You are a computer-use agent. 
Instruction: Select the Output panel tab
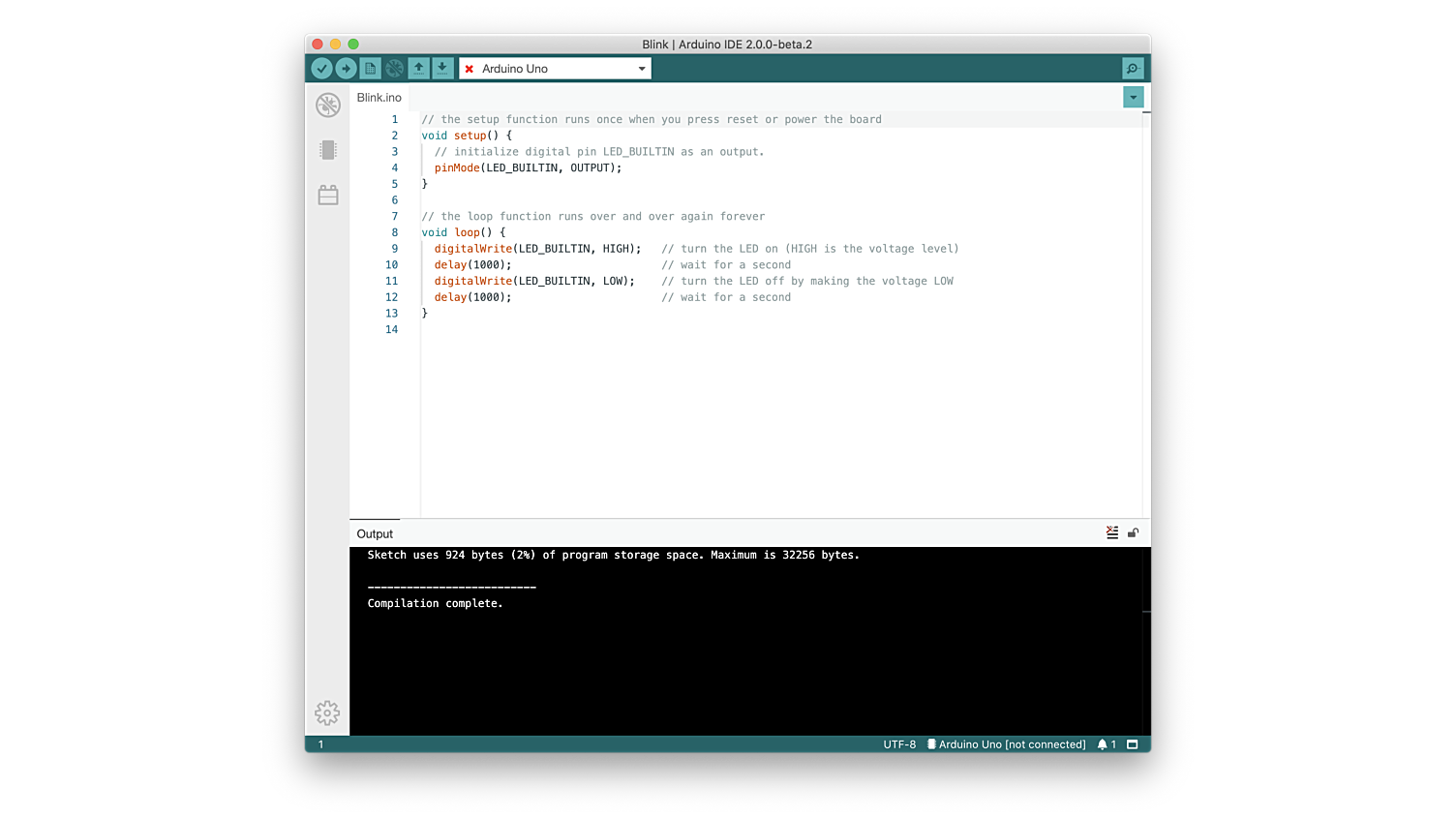(x=375, y=533)
